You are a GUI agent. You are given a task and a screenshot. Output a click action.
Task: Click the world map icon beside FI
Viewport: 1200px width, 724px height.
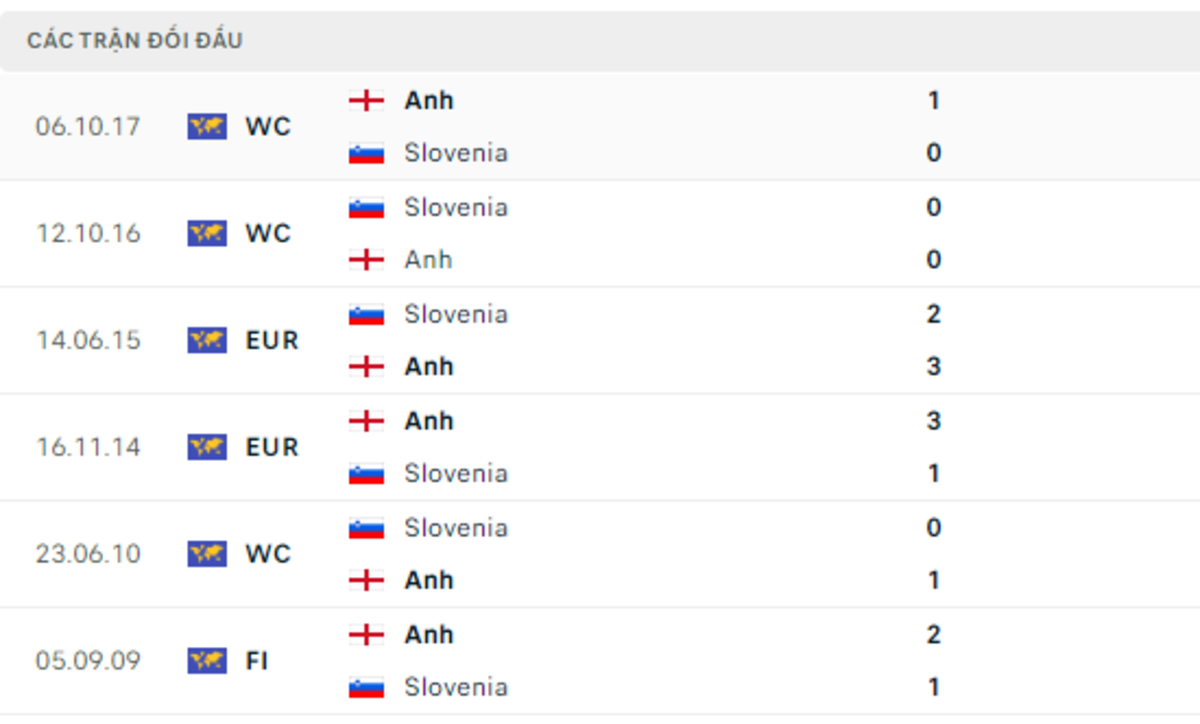[207, 661]
